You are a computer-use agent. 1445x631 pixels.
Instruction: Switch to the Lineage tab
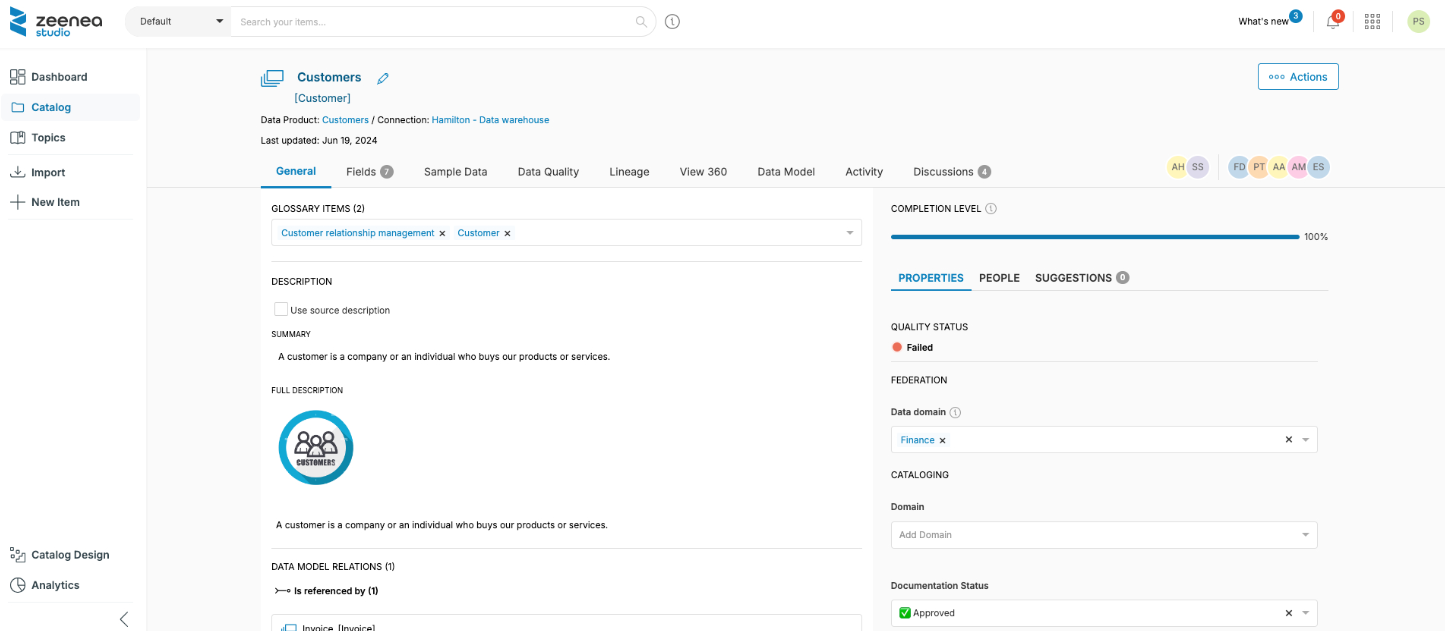point(629,172)
